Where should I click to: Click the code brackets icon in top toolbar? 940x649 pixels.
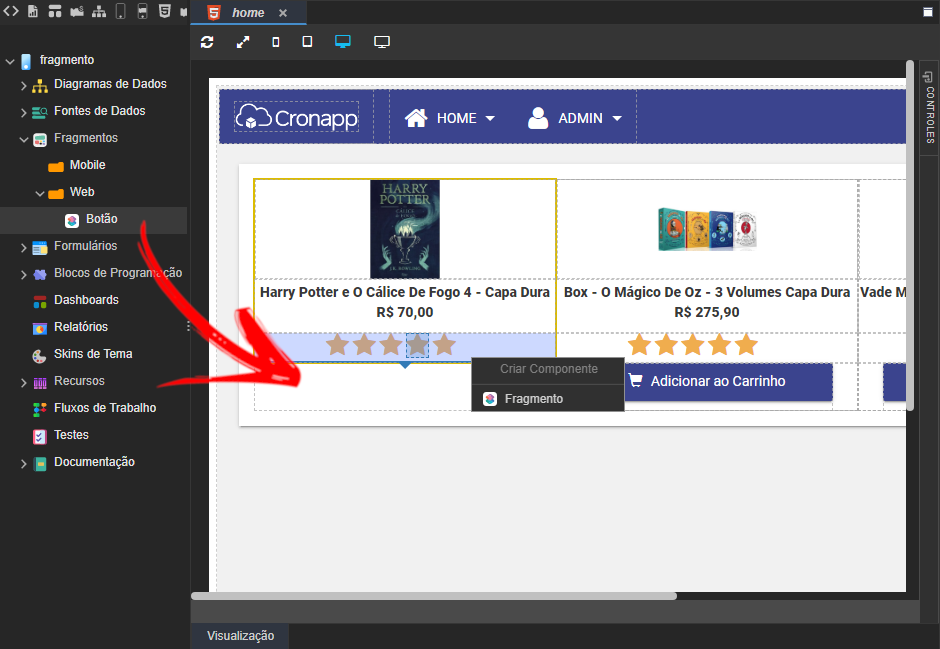(x=11, y=11)
